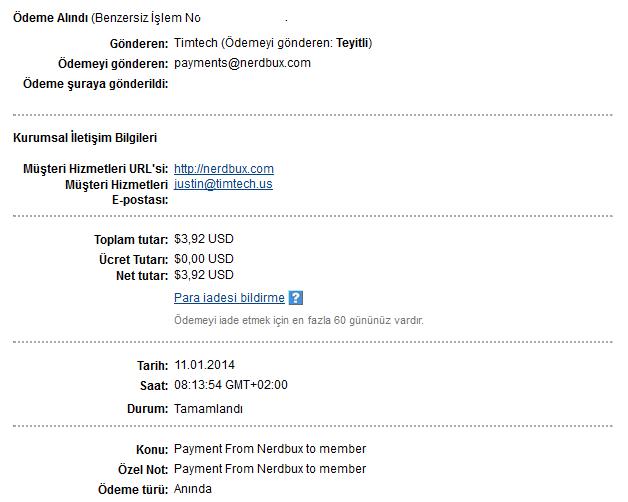Viewport: 628px width, 502px height.
Task: Click the 60-day refund notice text
Action: click(299, 321)
